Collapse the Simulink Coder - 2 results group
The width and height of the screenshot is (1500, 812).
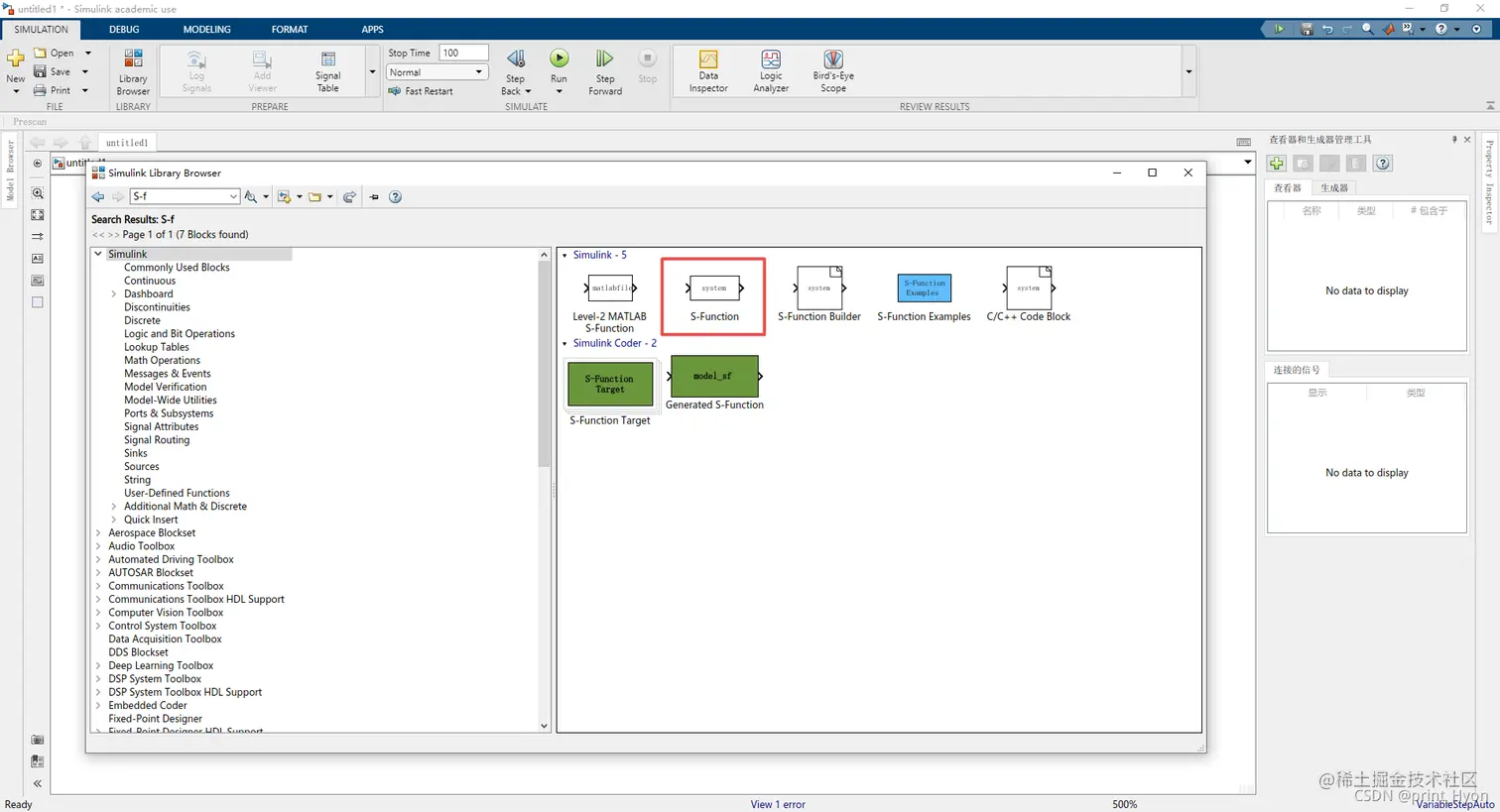[565, 344]
